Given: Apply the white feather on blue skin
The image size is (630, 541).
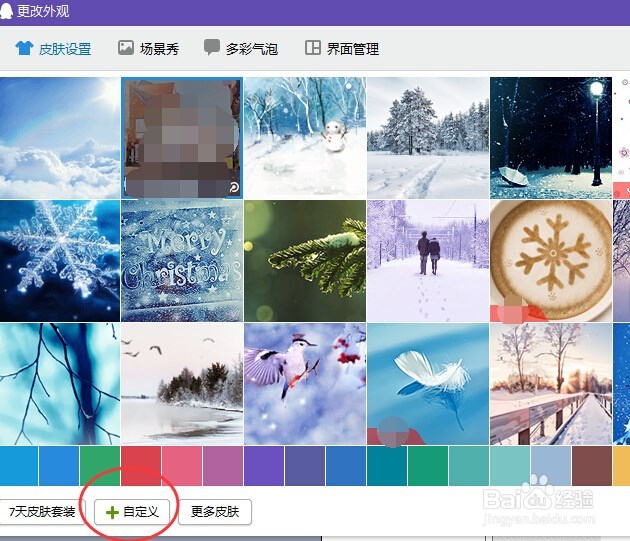Looking at the screenshot, I should point(428,384).
